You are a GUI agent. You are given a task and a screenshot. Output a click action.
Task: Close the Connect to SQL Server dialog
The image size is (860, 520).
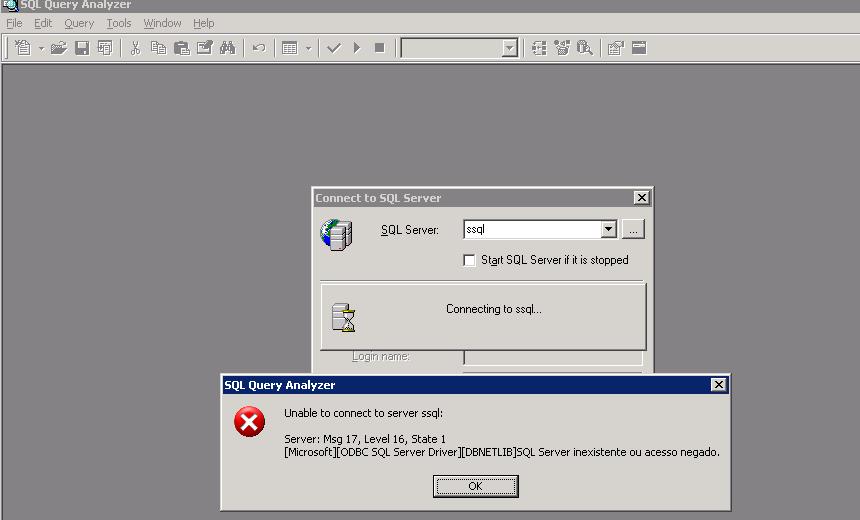(x=642, y=197)
